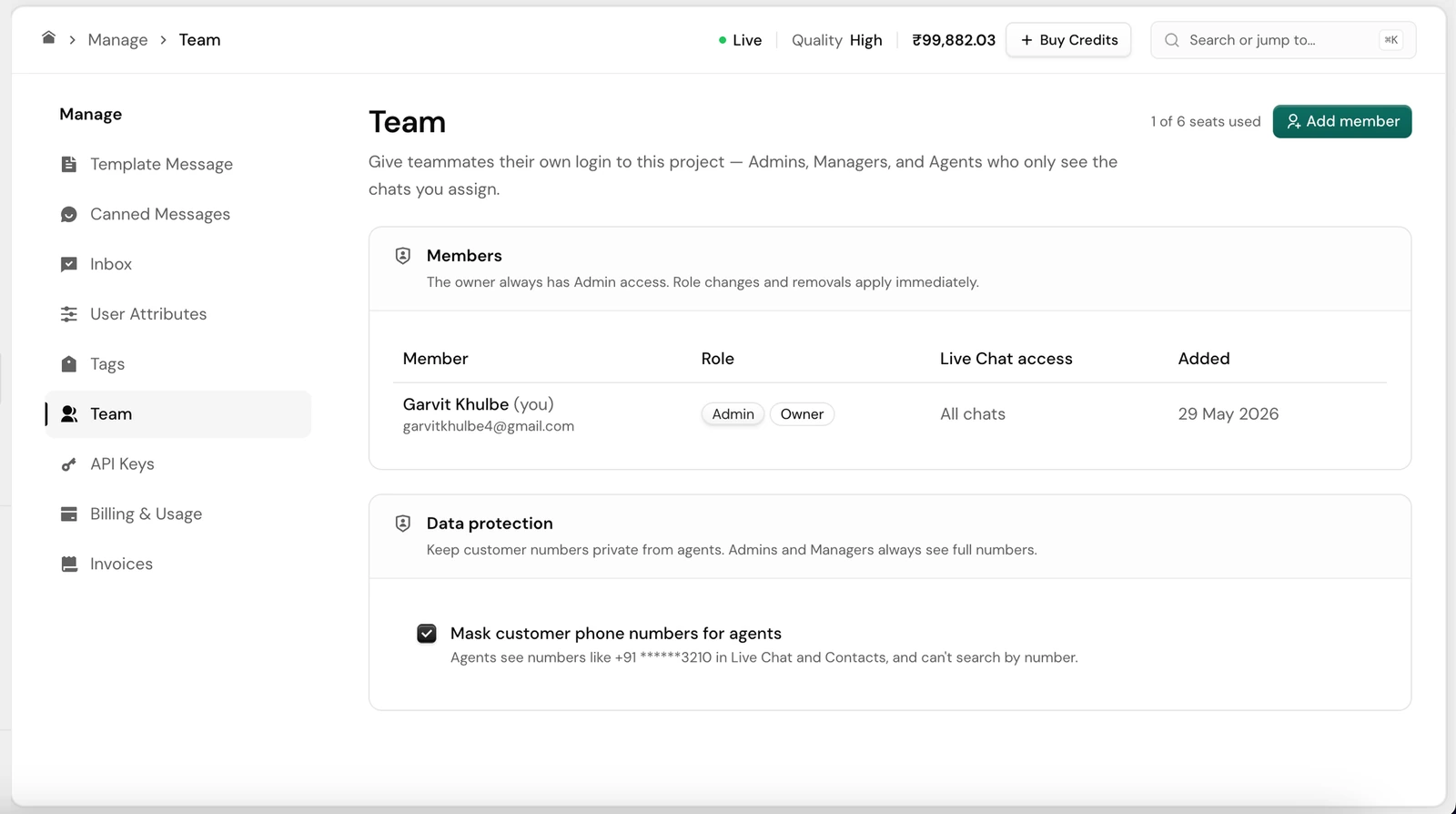Screen dimensions: 1456x814
Task: Open the Billing & Usage card icon
Action: click(x=69, y=514)
